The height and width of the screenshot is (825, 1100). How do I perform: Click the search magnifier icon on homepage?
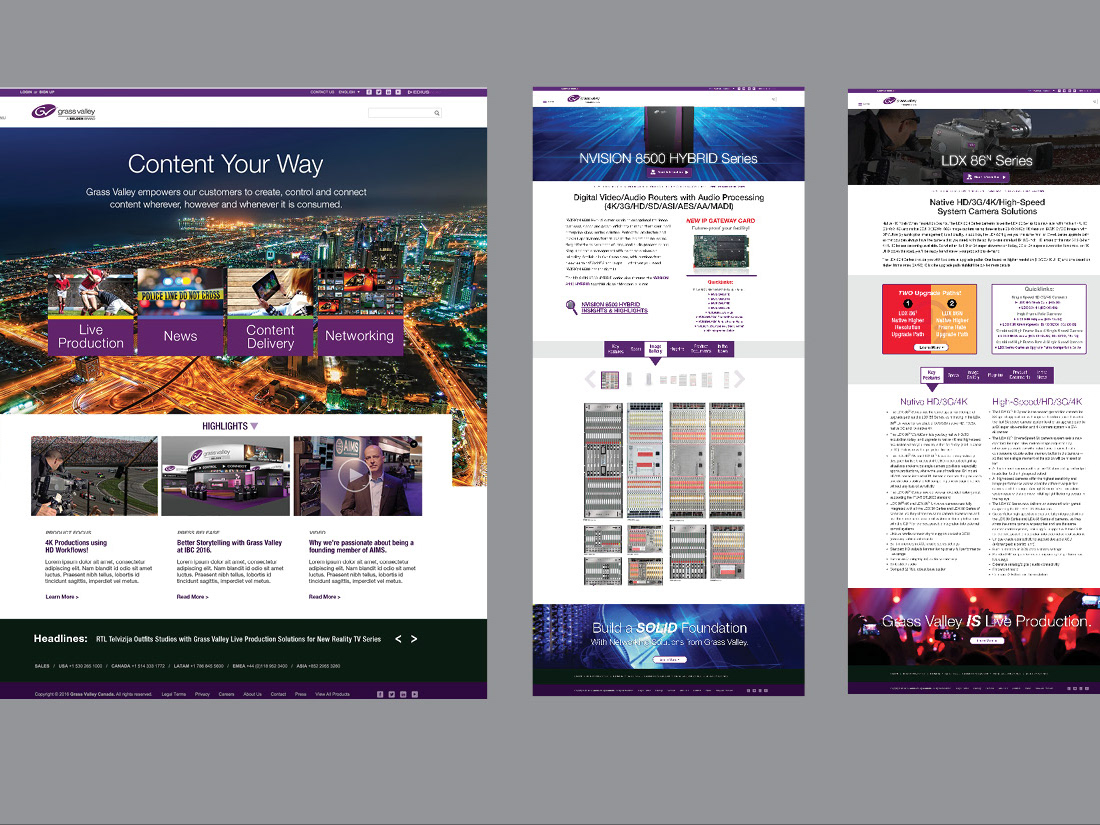tap(436, 113)
